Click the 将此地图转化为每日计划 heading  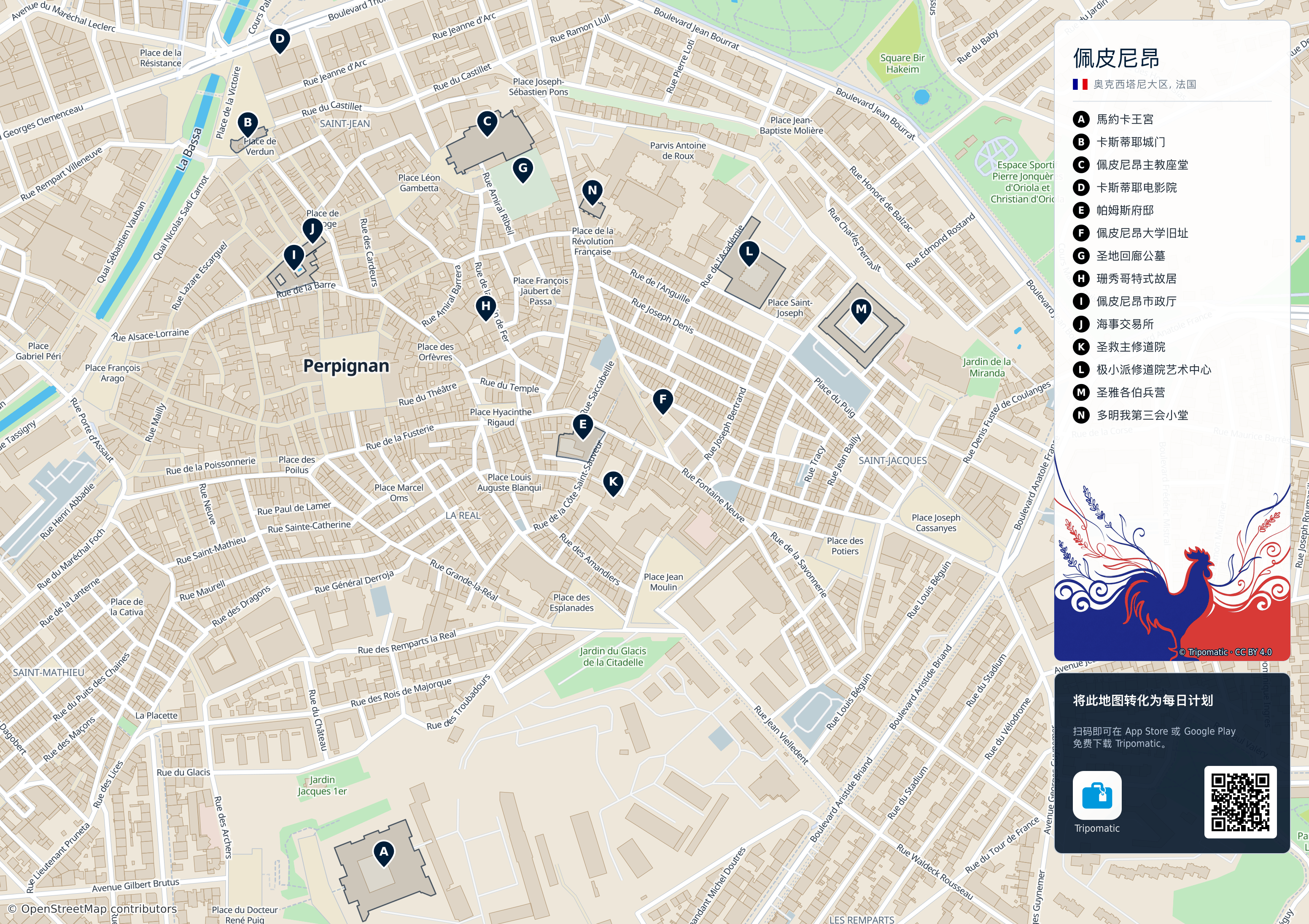[x=1142, y=701]
